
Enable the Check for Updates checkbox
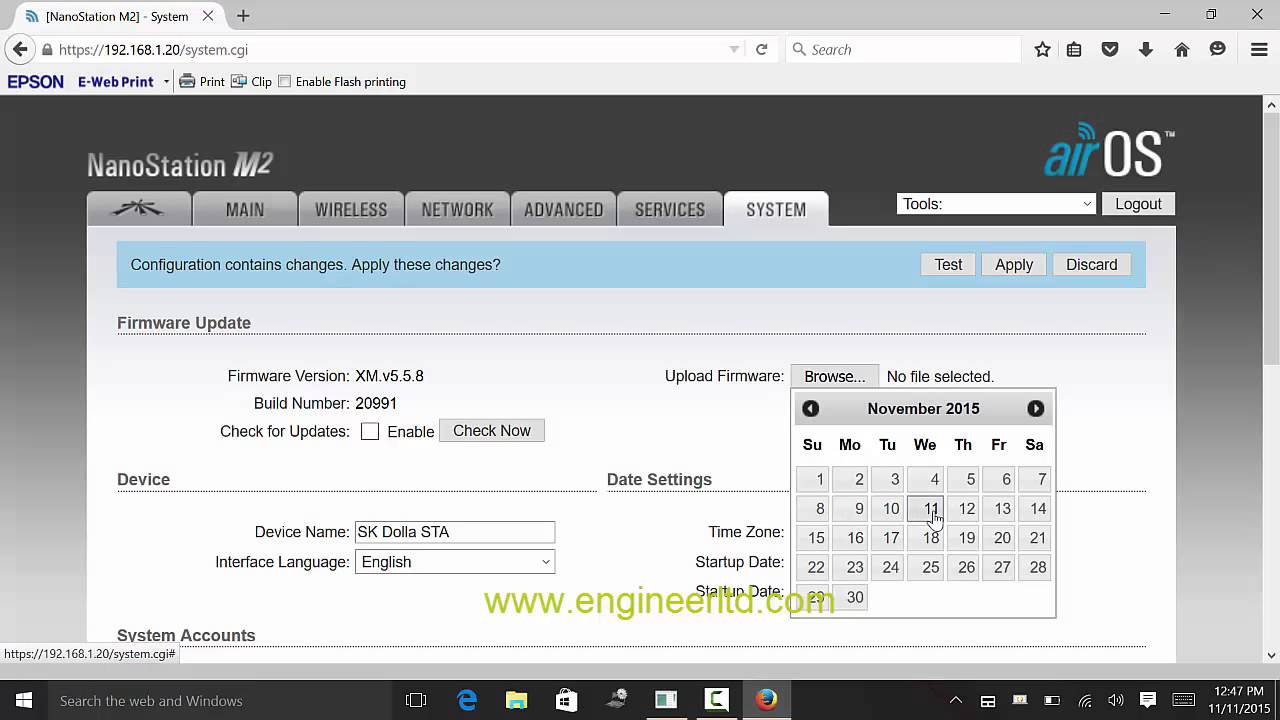click(x=370, y=432)
